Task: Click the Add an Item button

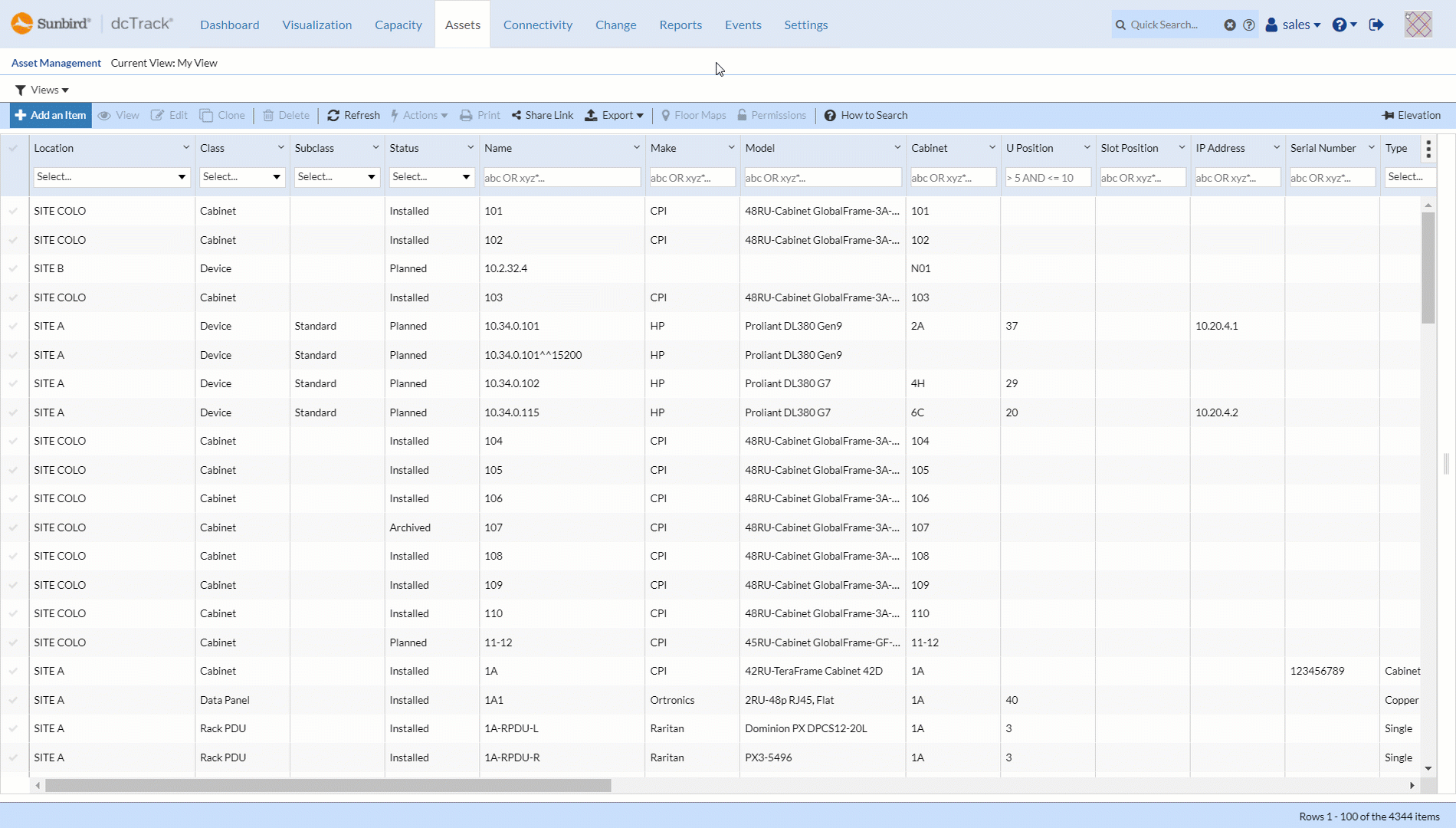Action: (50, 115)
